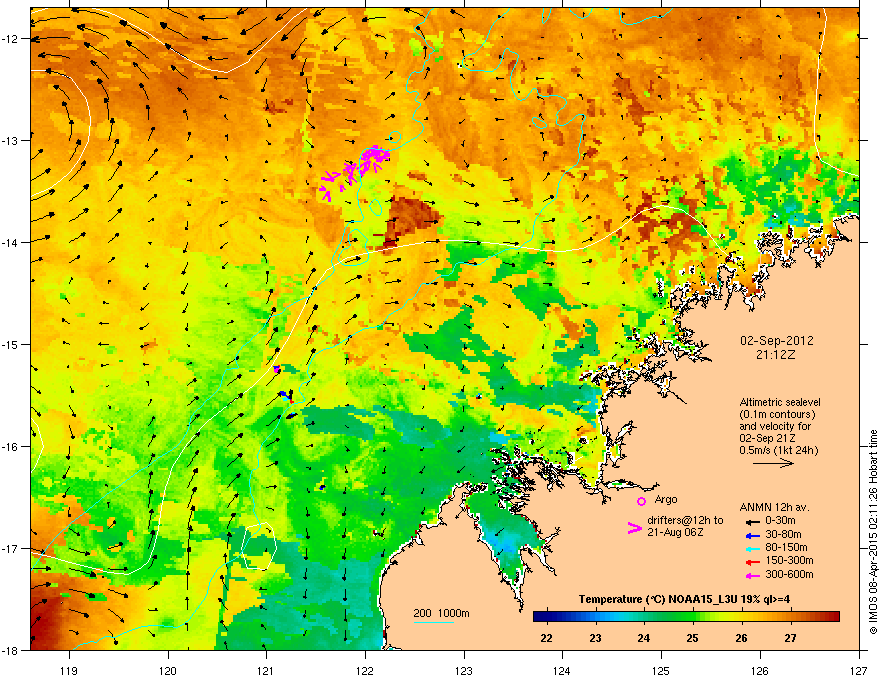Click the "ANMN 12h av." legend heading

(774, 508)
